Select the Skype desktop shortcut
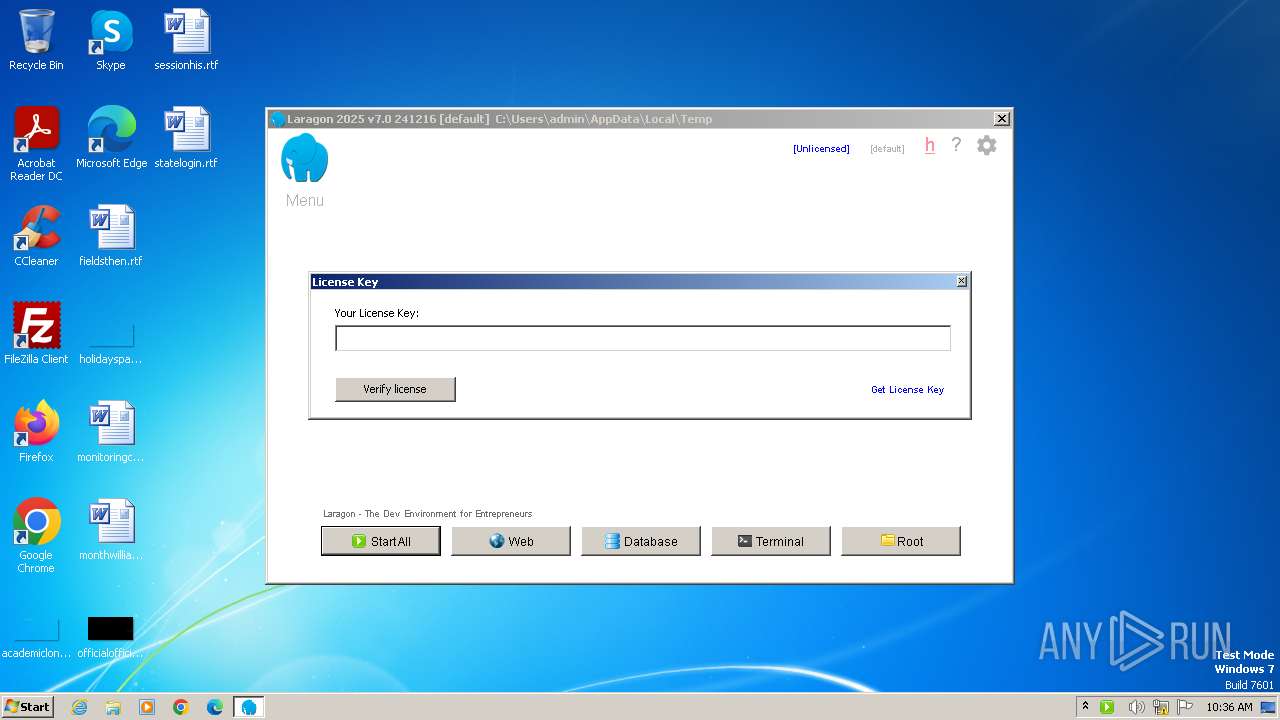 [x=110, y=40]
